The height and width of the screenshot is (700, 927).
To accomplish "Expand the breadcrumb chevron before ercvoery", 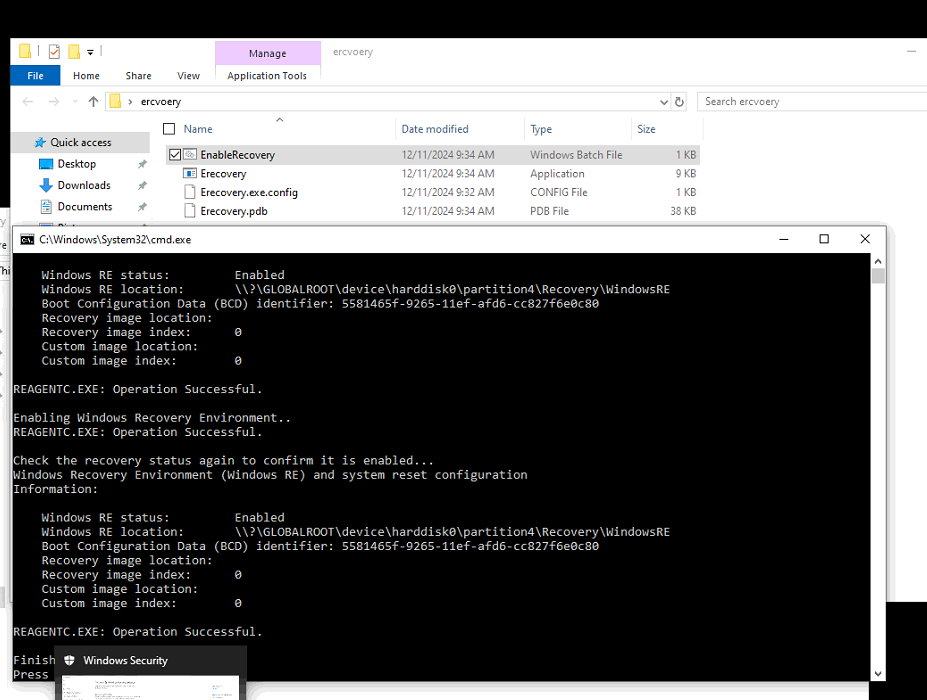I will (130, 102).
